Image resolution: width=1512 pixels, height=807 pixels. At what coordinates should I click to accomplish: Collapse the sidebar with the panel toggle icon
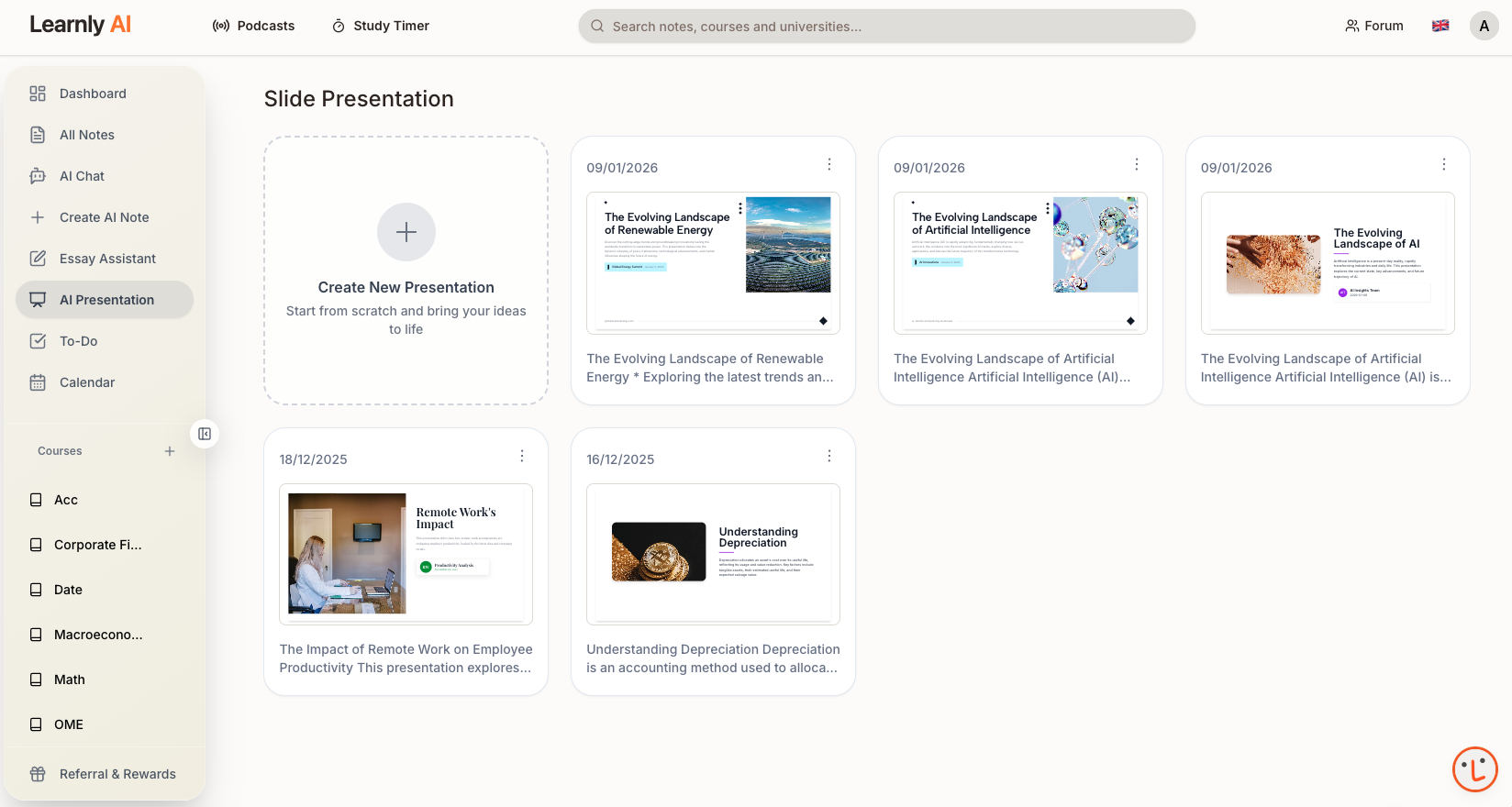[x=205, y=434]
